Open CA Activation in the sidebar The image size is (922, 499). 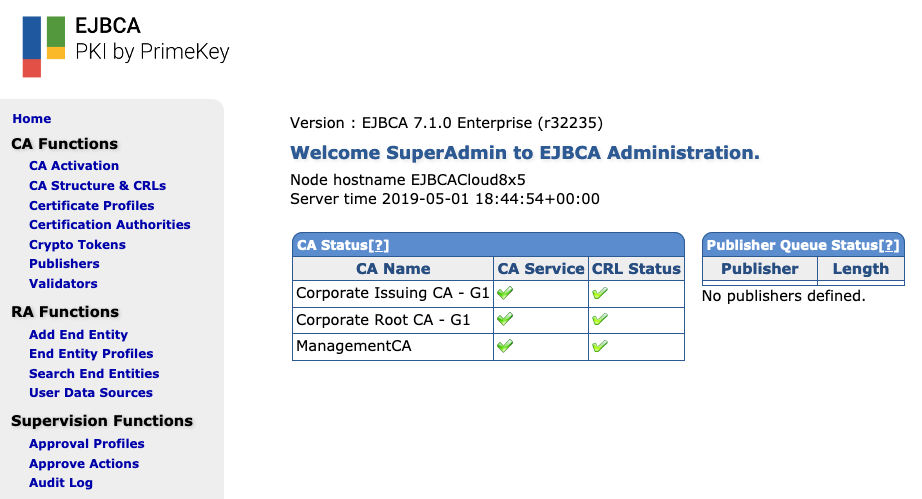pos(74,166)
